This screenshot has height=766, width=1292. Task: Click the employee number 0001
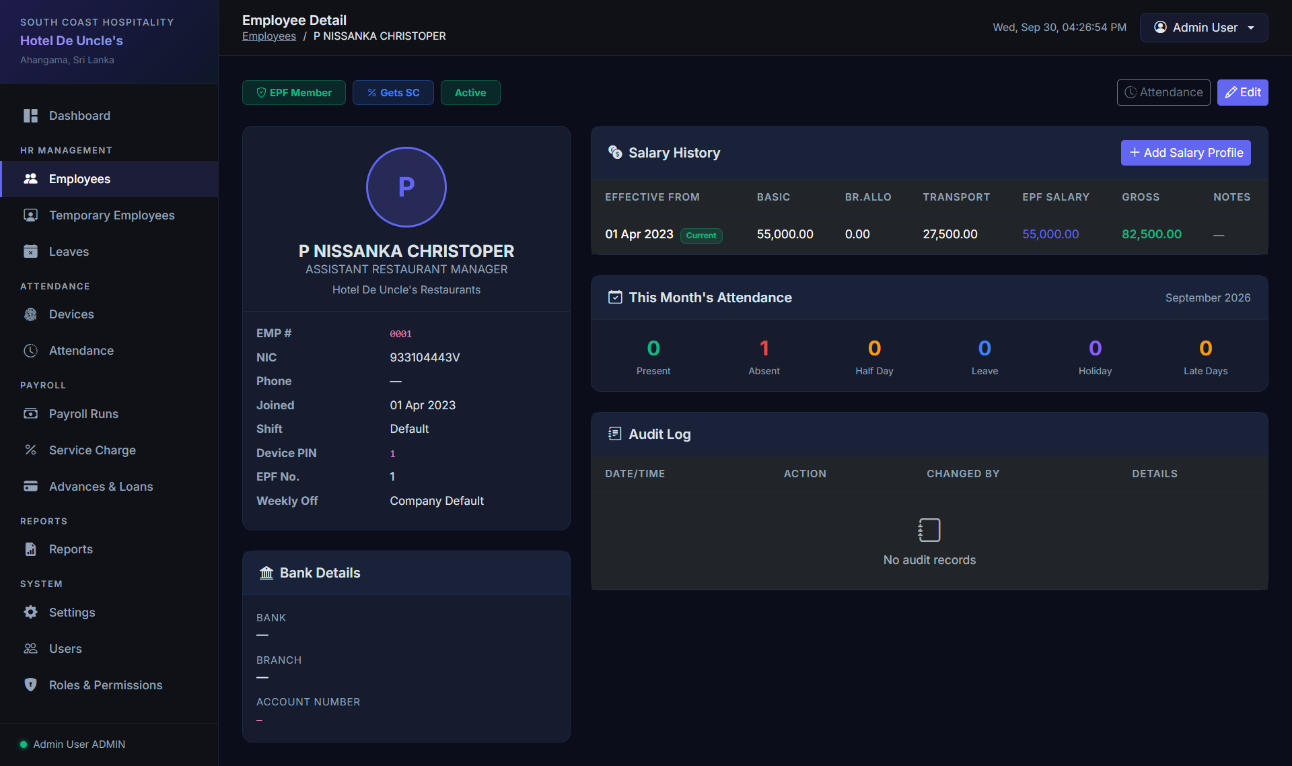click(x=401, y=334)
